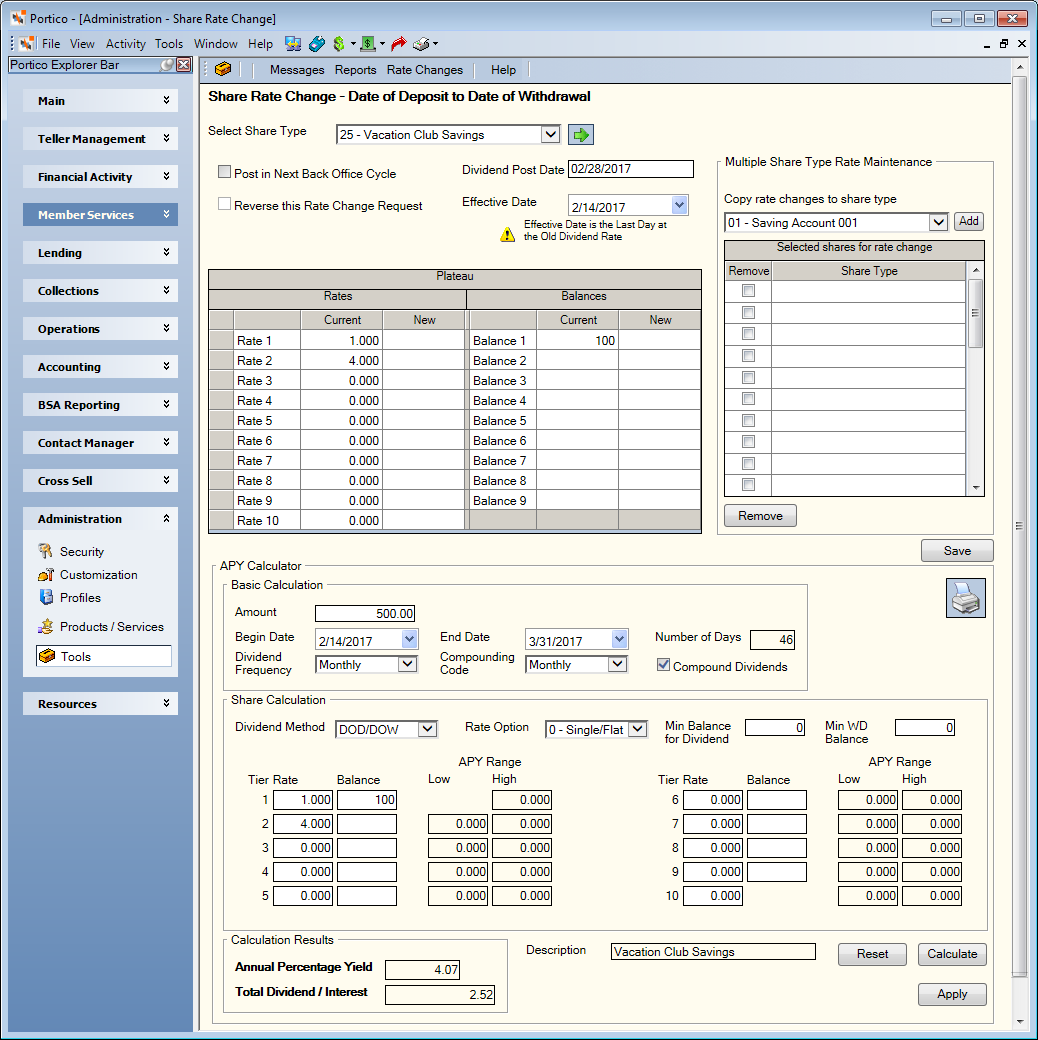This screenshot has width=1038, height=1040.
Task: Open Profiles under Administration
Action: [80, 598]
